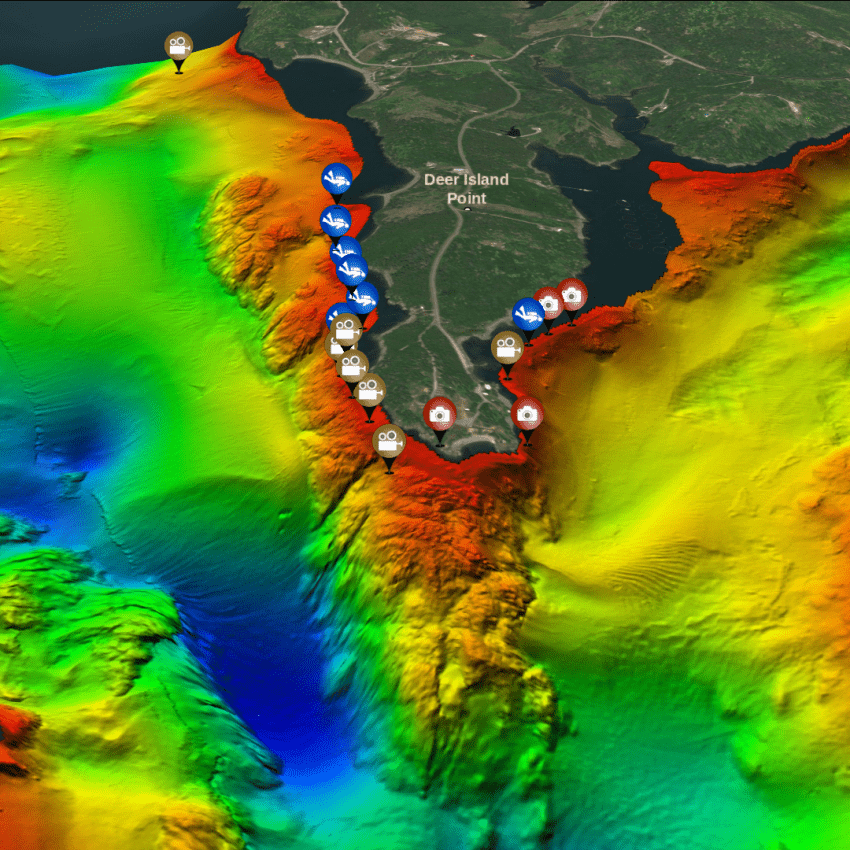Open the third video marker in the west cluster
Viewport: 850px width, 850px height.
[x=352, y=365]
